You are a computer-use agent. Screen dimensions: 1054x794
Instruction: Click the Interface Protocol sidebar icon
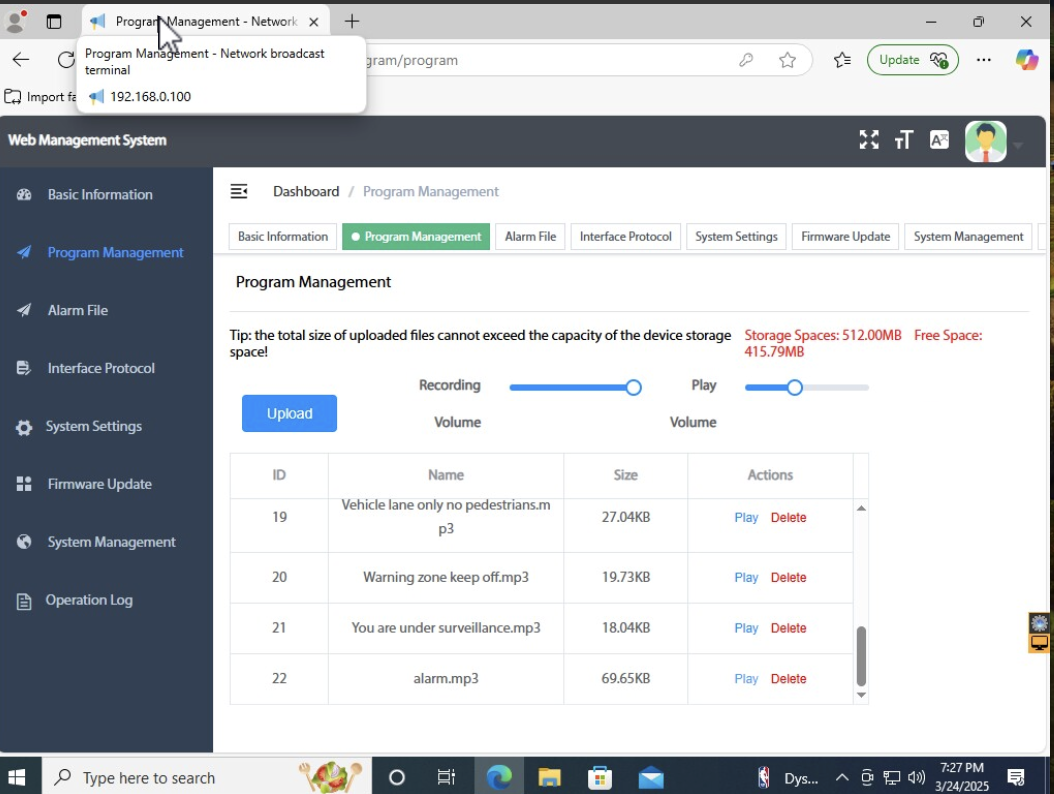click(24, 368)
